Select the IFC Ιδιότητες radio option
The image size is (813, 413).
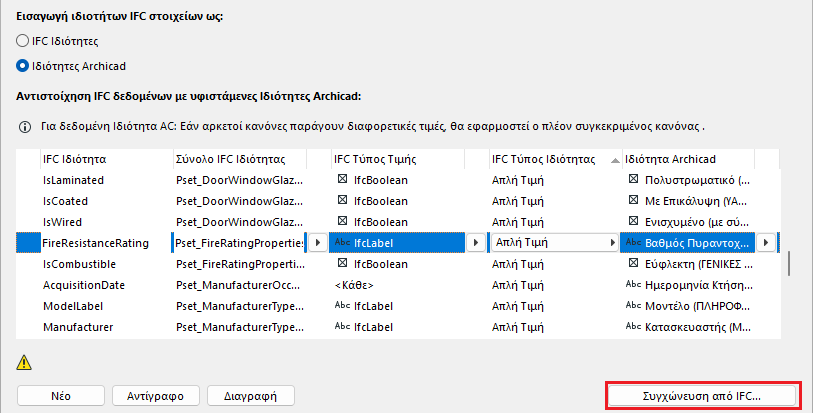(x=22, y=41)
